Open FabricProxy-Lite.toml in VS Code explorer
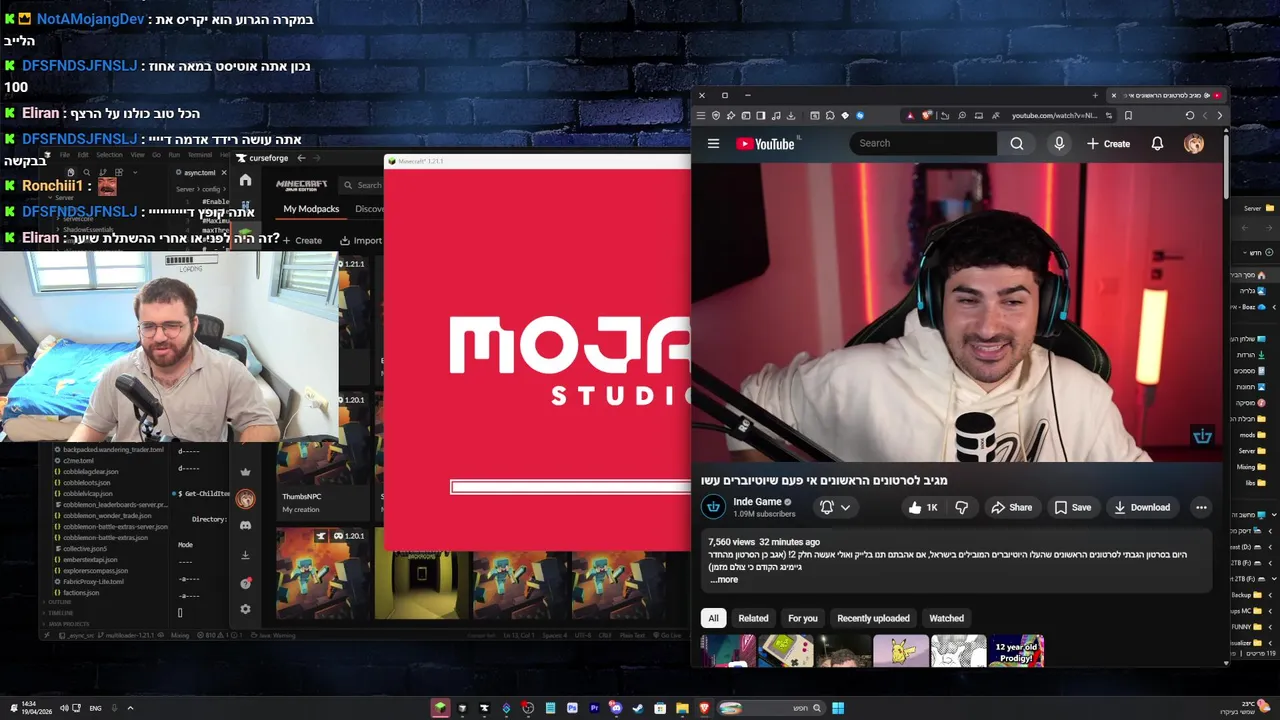This screenshot has height=720, width=1280. click(x=93, y=582)
